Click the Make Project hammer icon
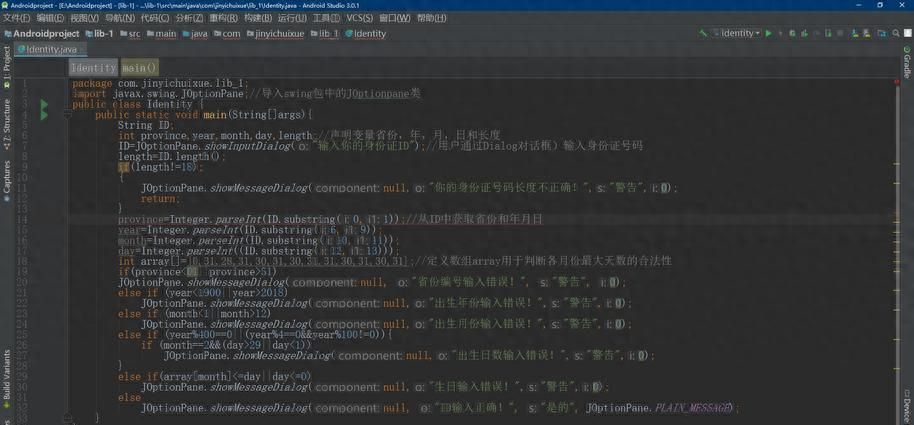 tap(702, 33)
